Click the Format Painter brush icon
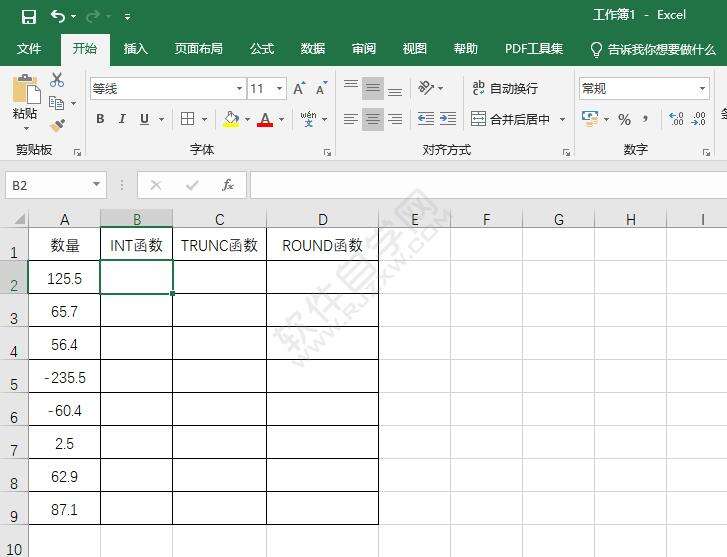 click(57, 125)
